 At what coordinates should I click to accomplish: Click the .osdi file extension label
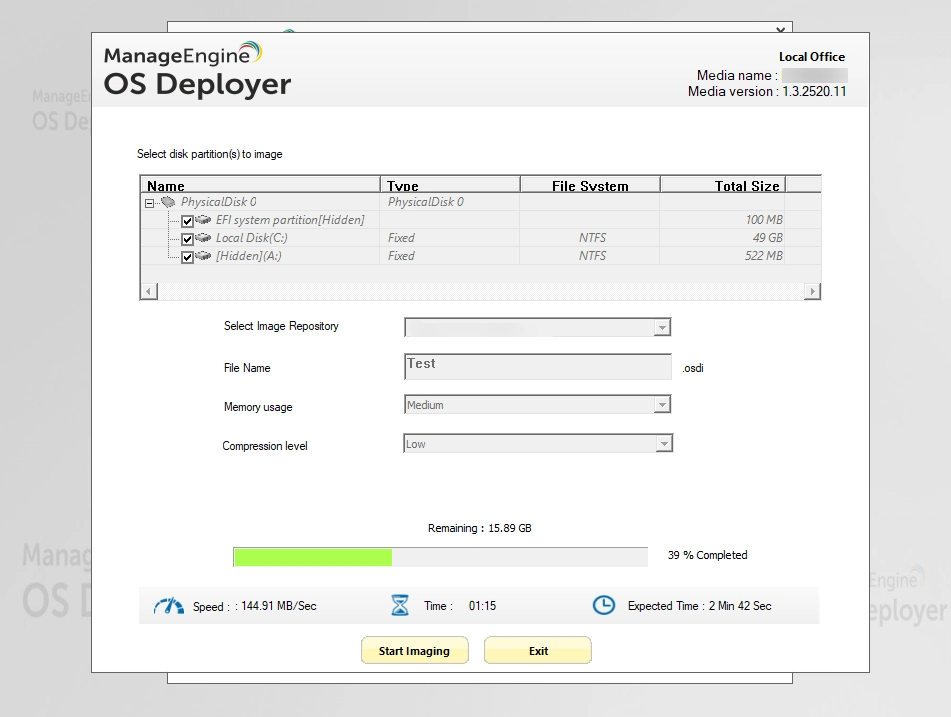(x=693, y=368)
